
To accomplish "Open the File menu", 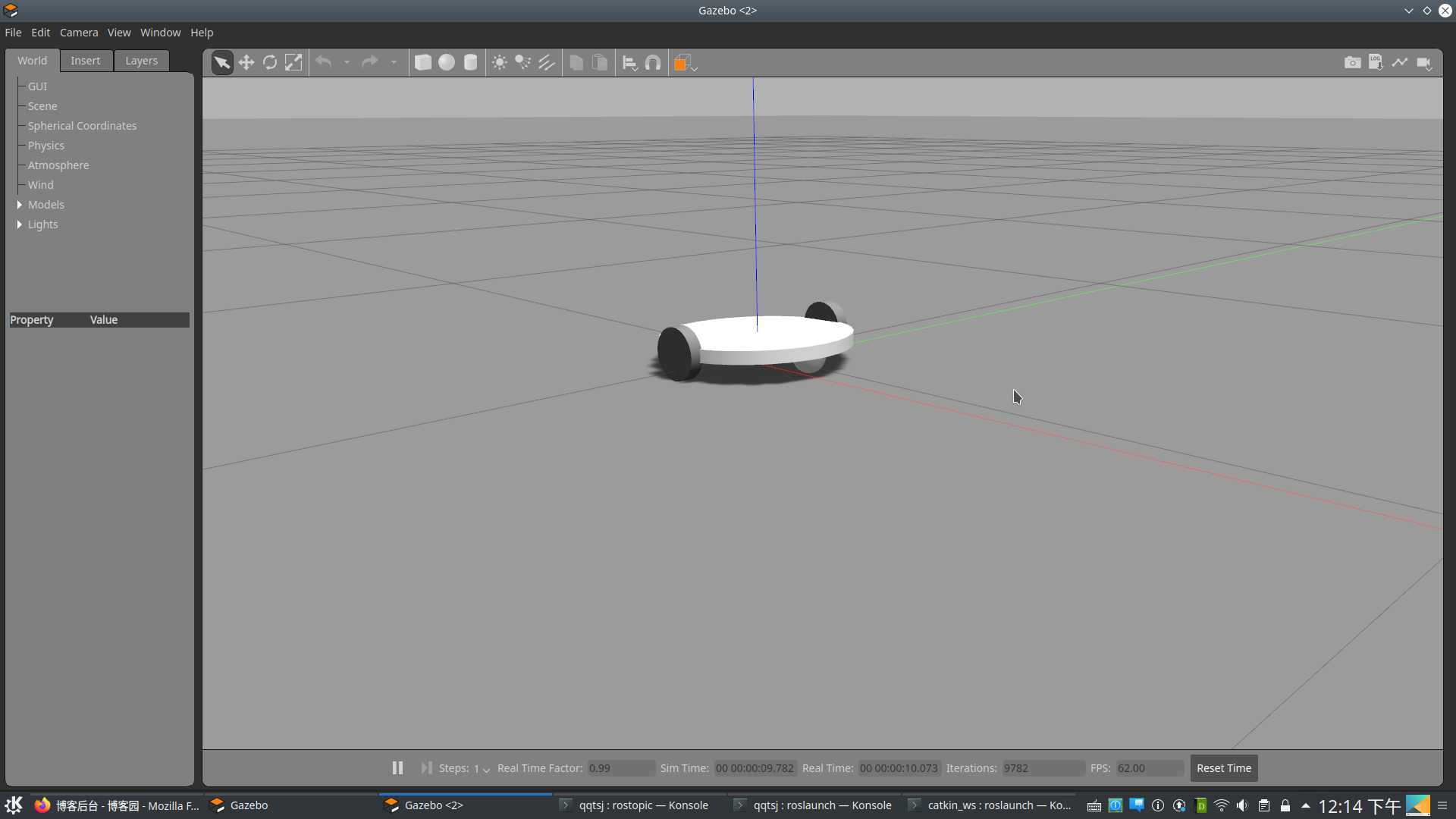I will [x=13, y=33].
